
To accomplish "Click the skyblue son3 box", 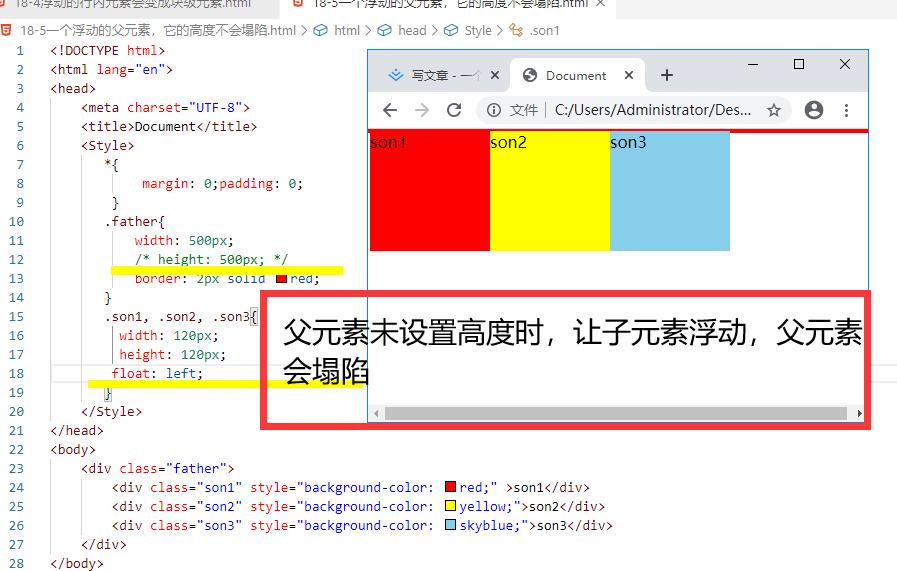I will [670, 191].
